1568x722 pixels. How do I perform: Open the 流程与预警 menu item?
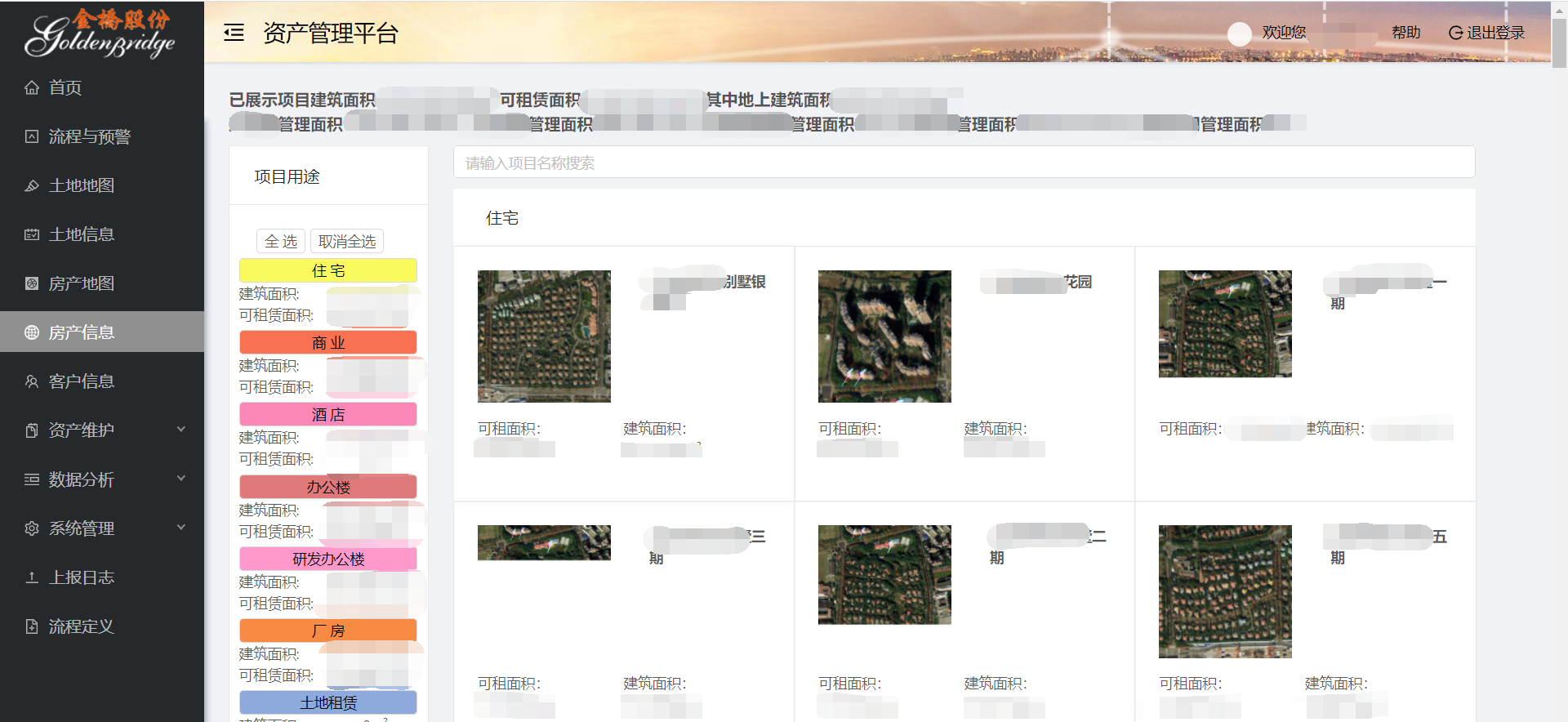point(102,136)
